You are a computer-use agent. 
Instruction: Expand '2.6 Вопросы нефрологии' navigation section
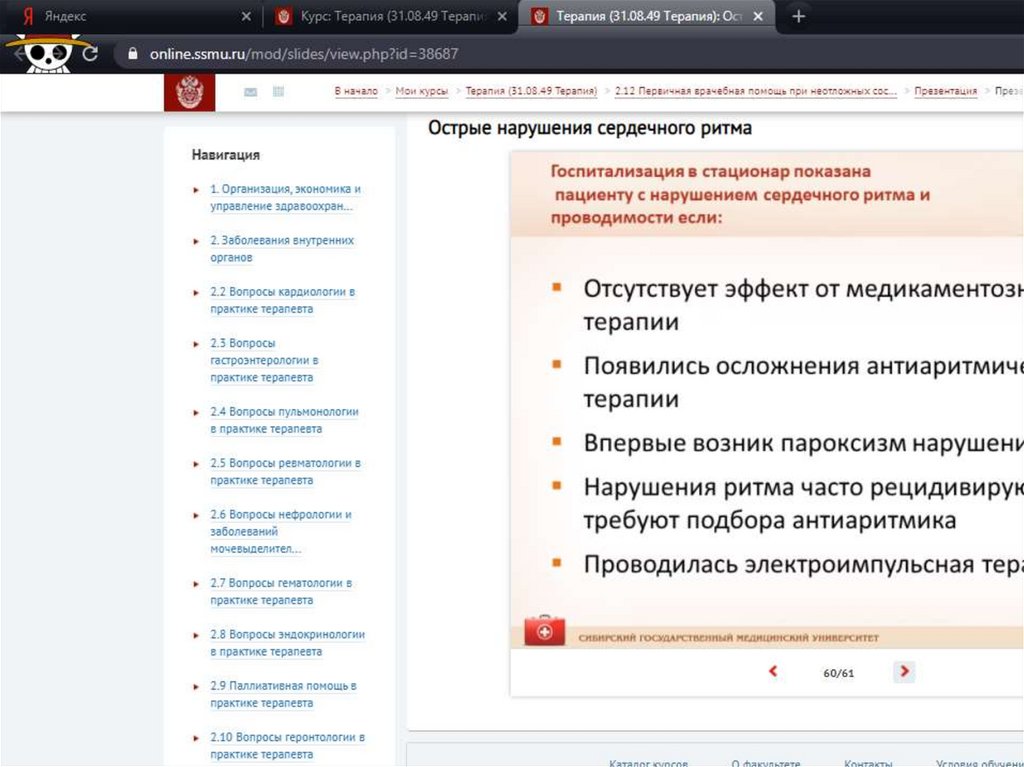tap(280, 531)
